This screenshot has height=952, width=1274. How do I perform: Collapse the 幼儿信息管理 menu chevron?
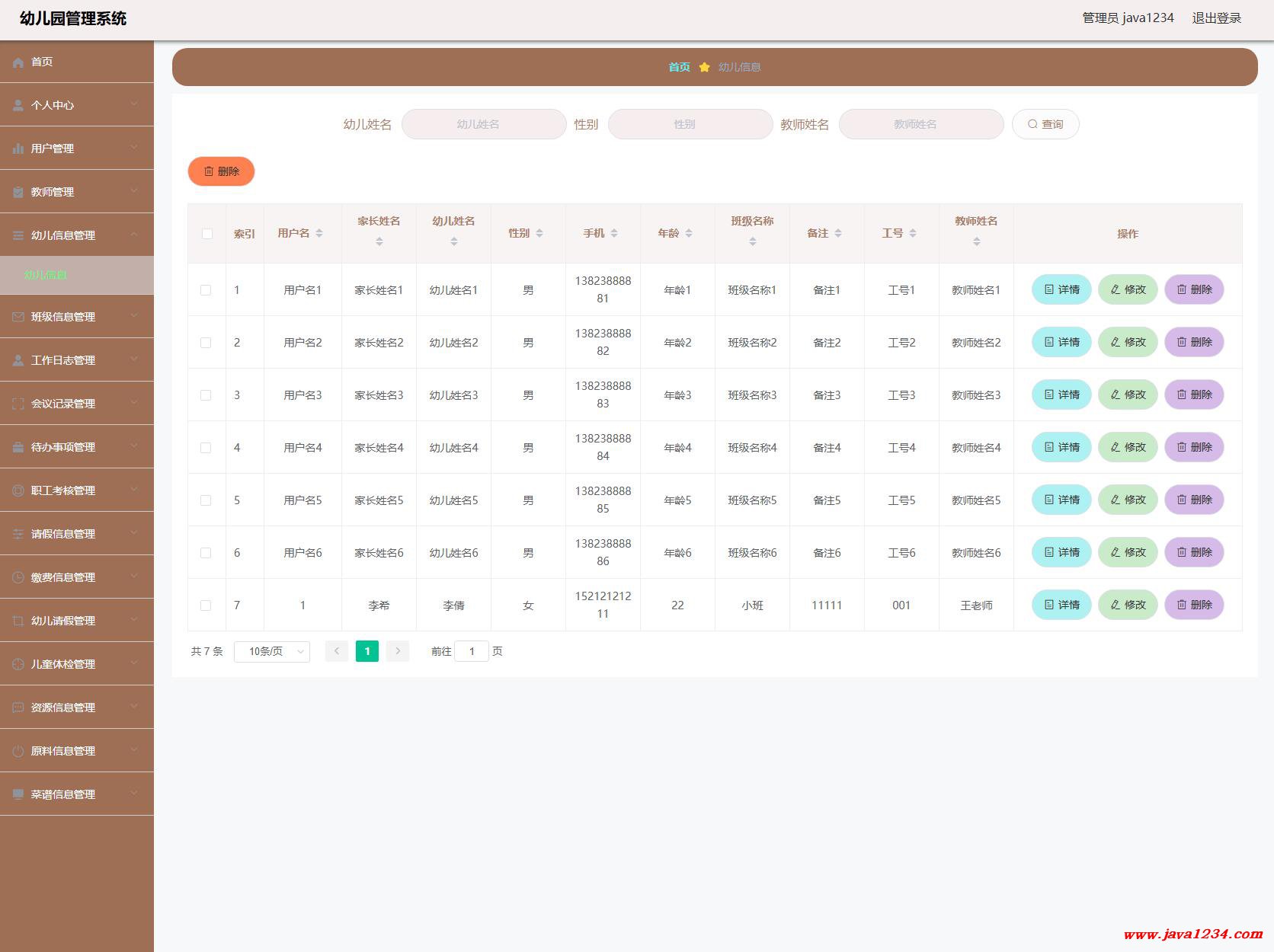click(x=134, y=234)
